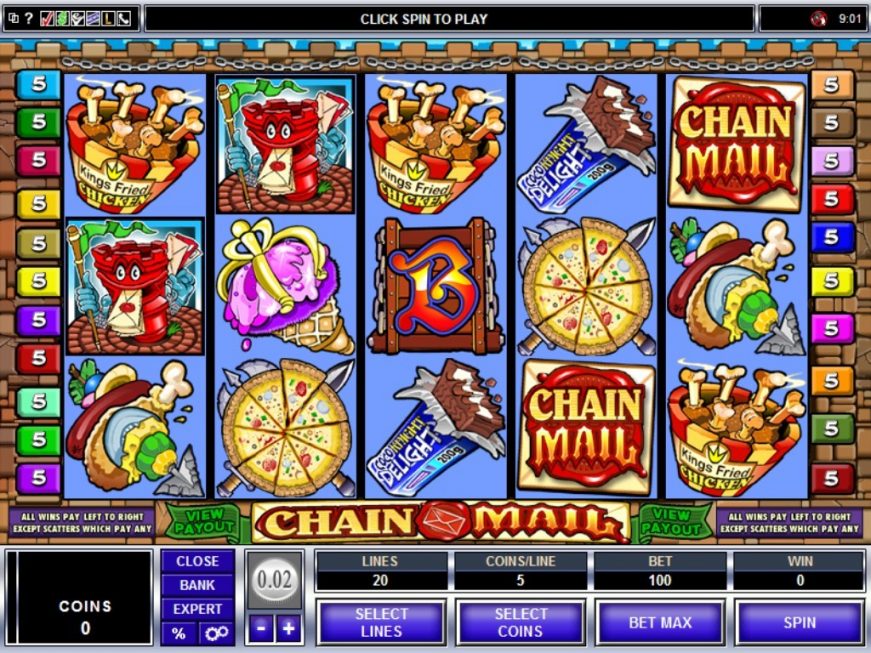Viewport: 871px width, 653px height.
Task: Click the overlapping windows icon
Action: click(x=14, y=19)
